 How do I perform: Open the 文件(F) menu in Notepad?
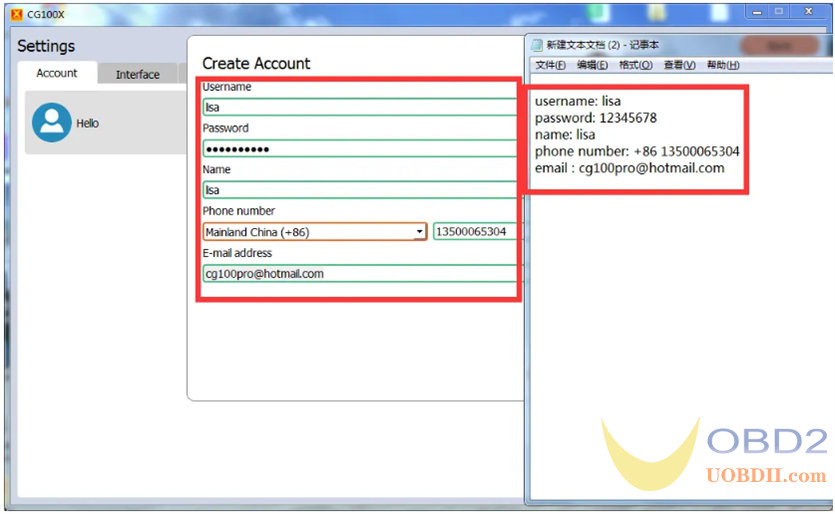(550, 65)
